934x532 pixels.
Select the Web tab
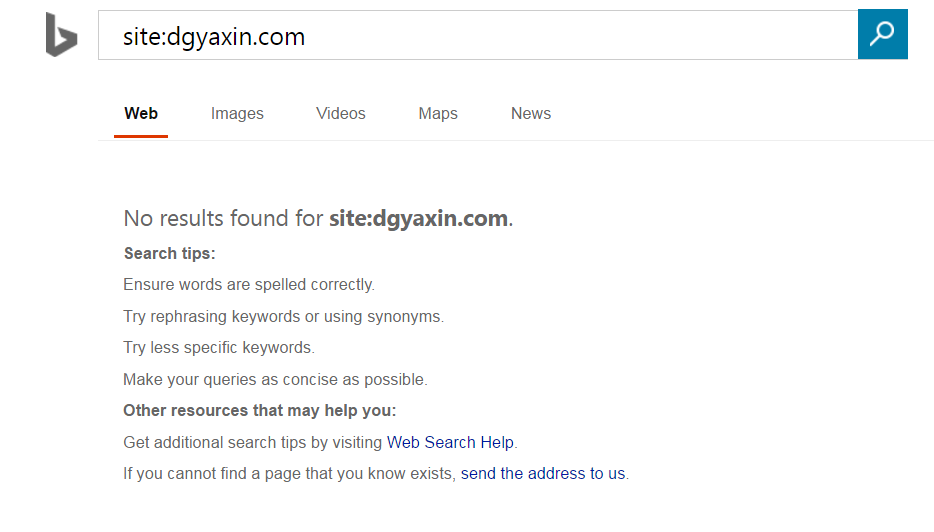(x=141, y=113)
